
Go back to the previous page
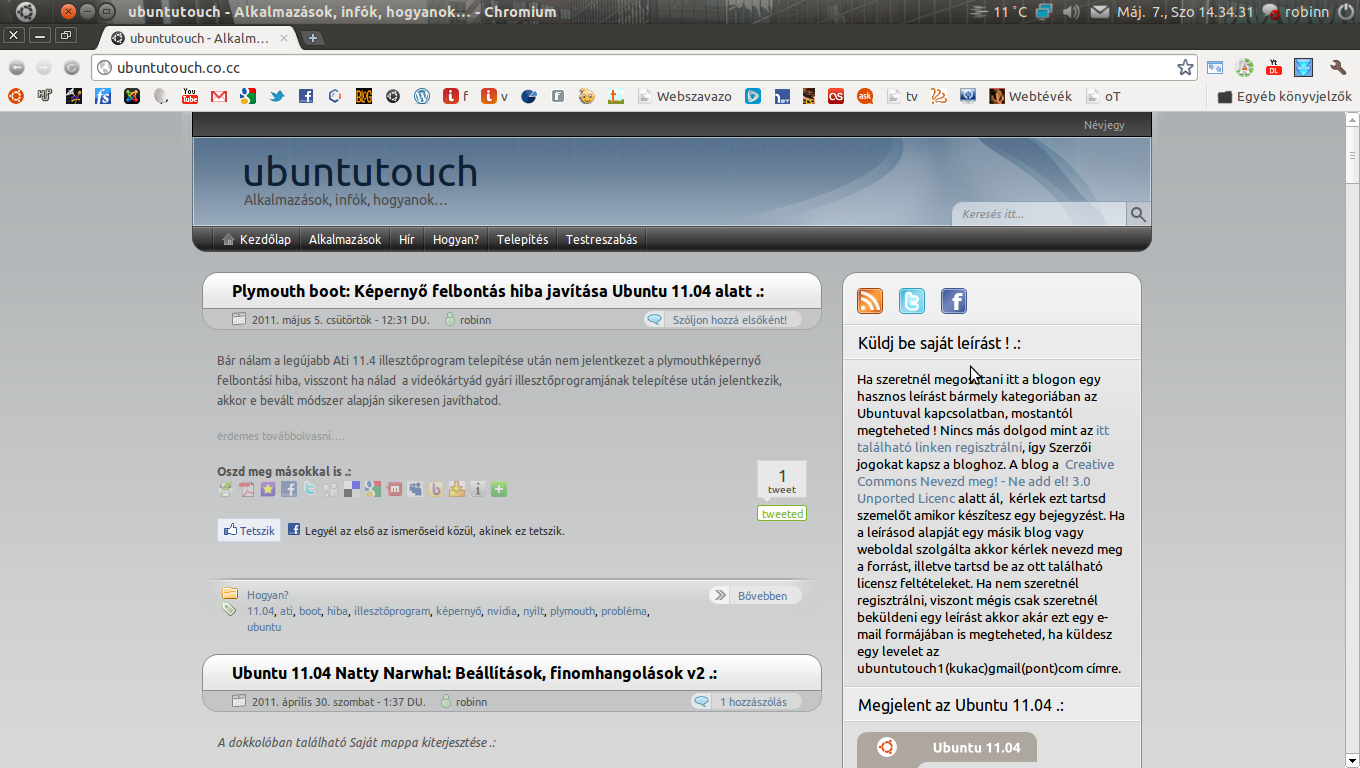point(17,68)
